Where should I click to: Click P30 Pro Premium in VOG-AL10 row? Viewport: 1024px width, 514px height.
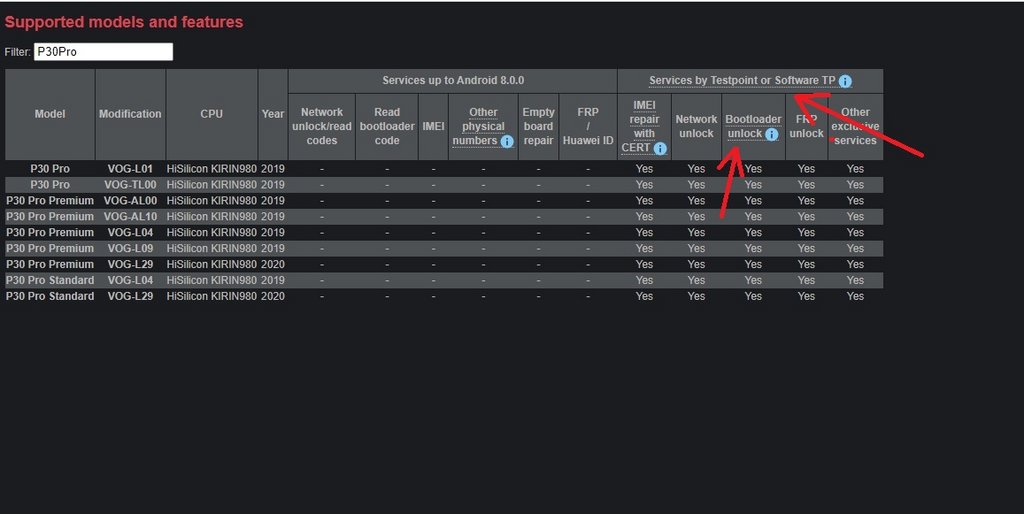[x=50, y=216]
